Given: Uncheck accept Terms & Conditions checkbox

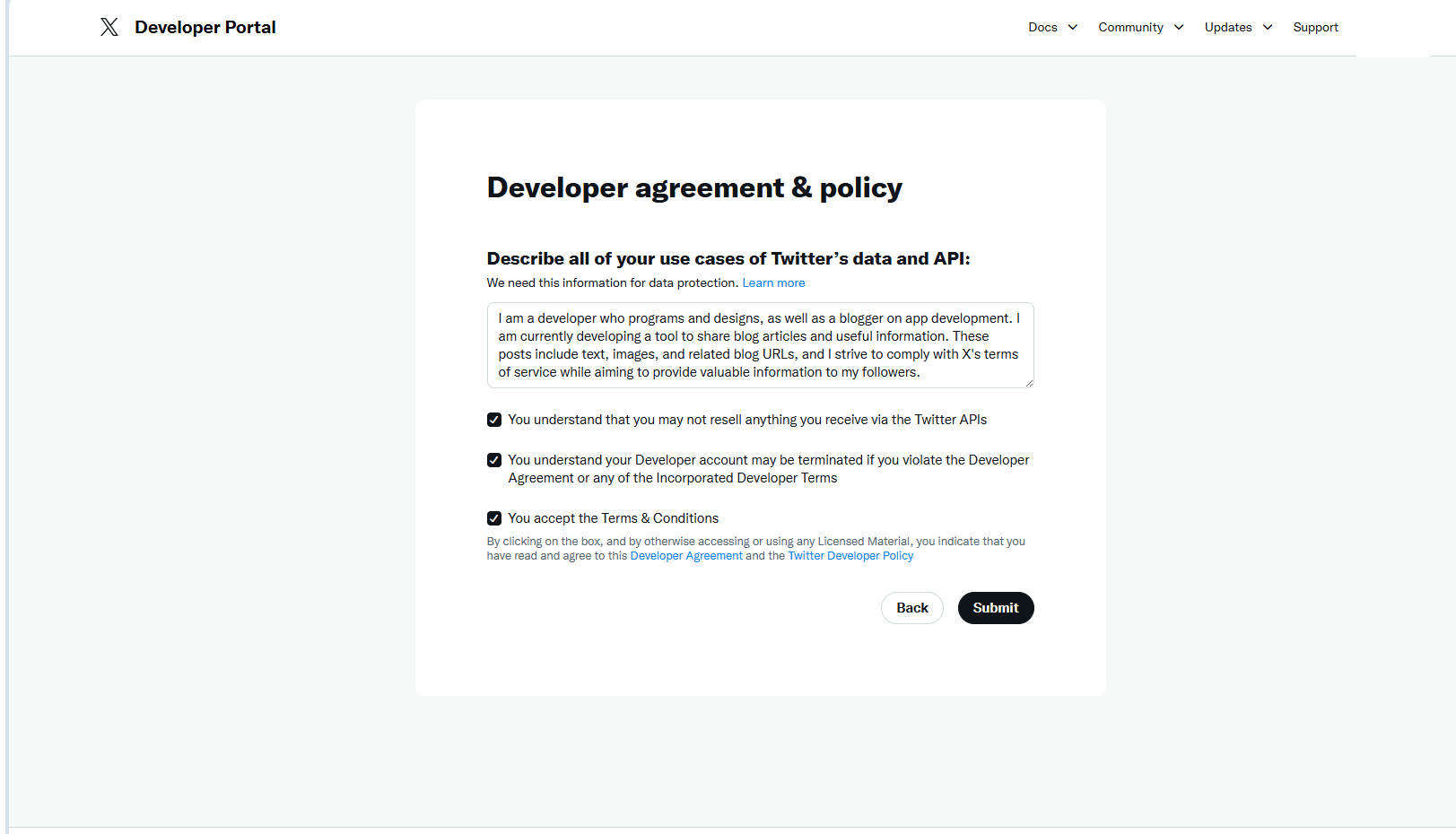Looking at the screenshot, I should tap(494, 518).
